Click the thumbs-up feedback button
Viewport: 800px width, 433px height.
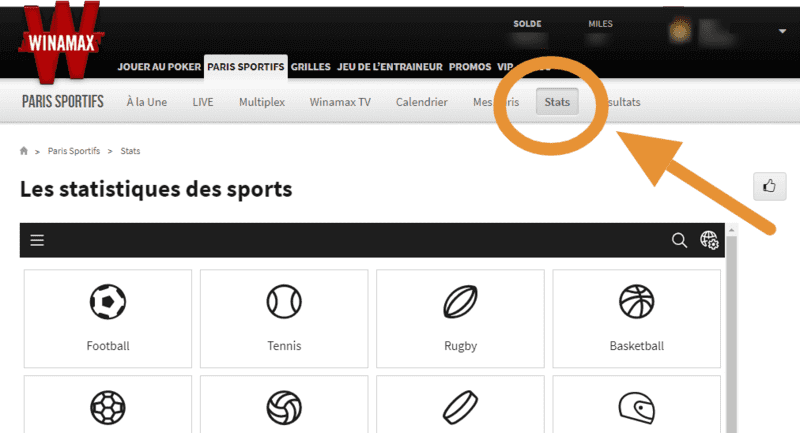pyautogui.click(x=769, y=186)
